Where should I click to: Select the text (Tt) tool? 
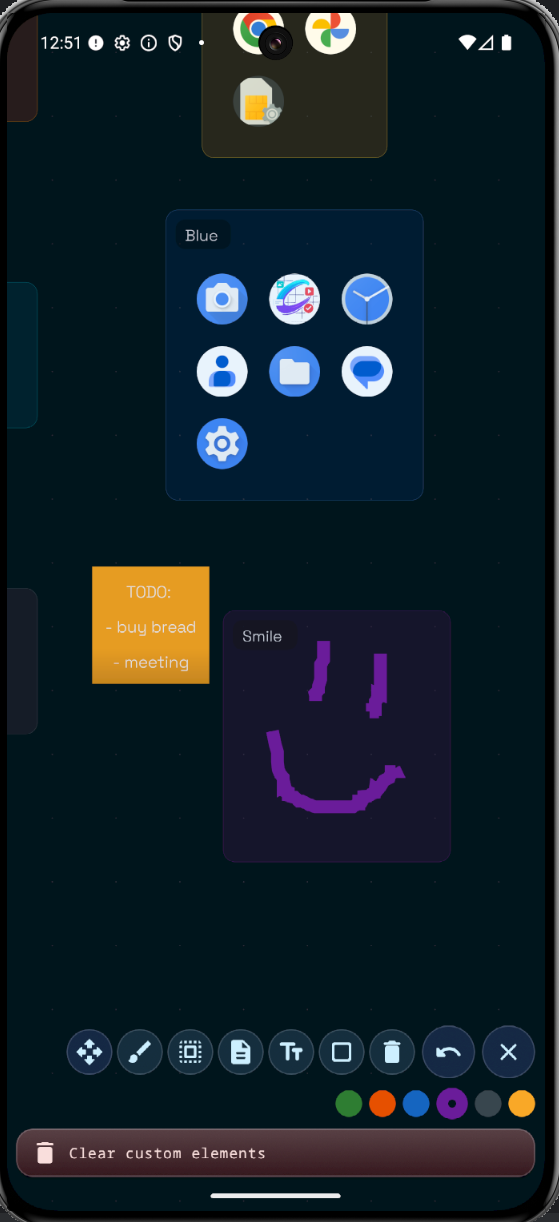coord(291,1052)
